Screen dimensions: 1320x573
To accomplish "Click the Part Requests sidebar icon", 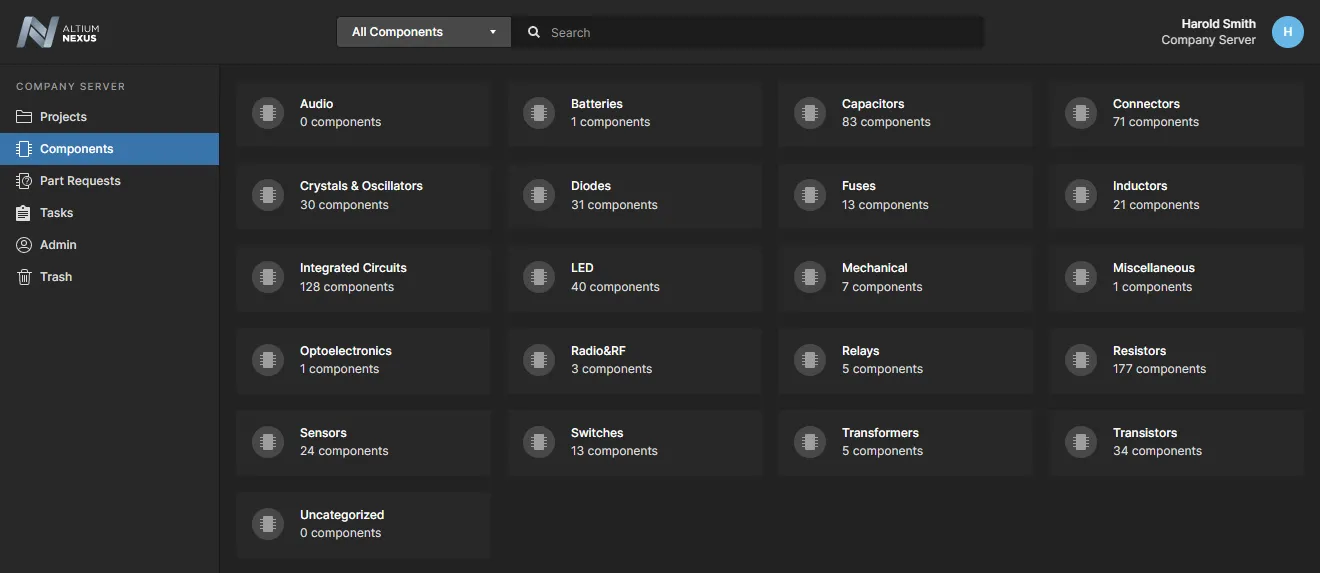I will coord(24,181).
